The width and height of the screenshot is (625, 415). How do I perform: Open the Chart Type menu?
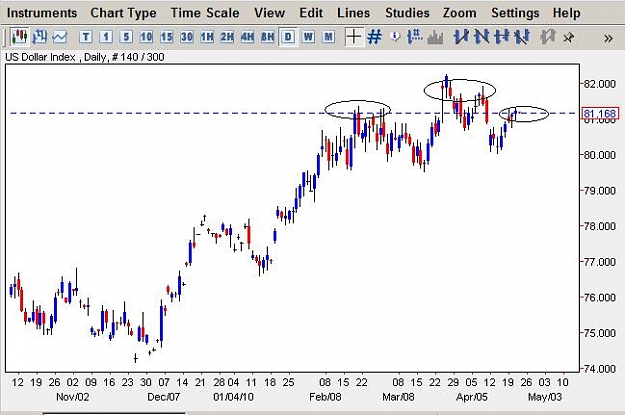point(124,13)
